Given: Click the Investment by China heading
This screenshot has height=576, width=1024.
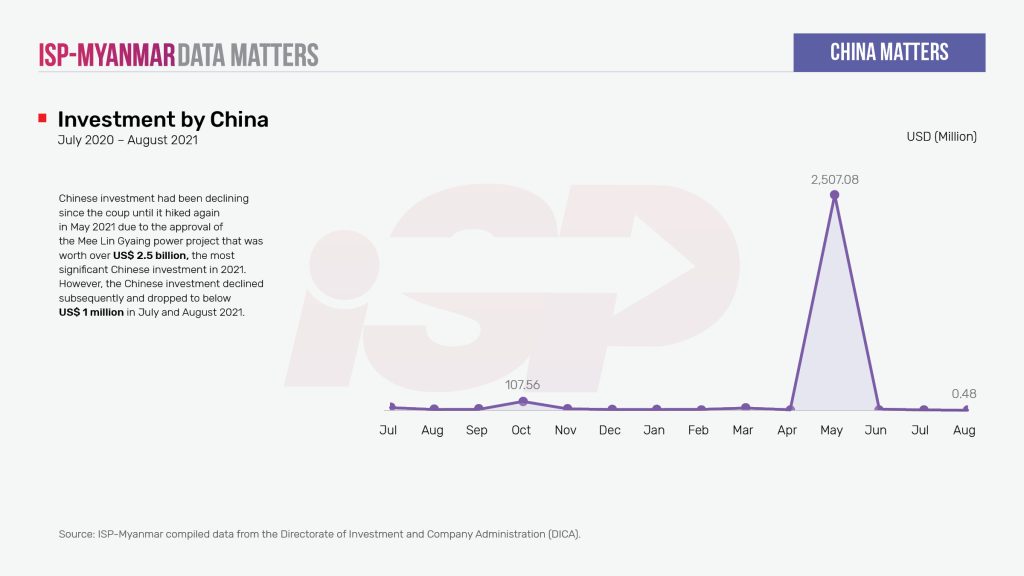Looking at the screenshot, I should point(163,120).
